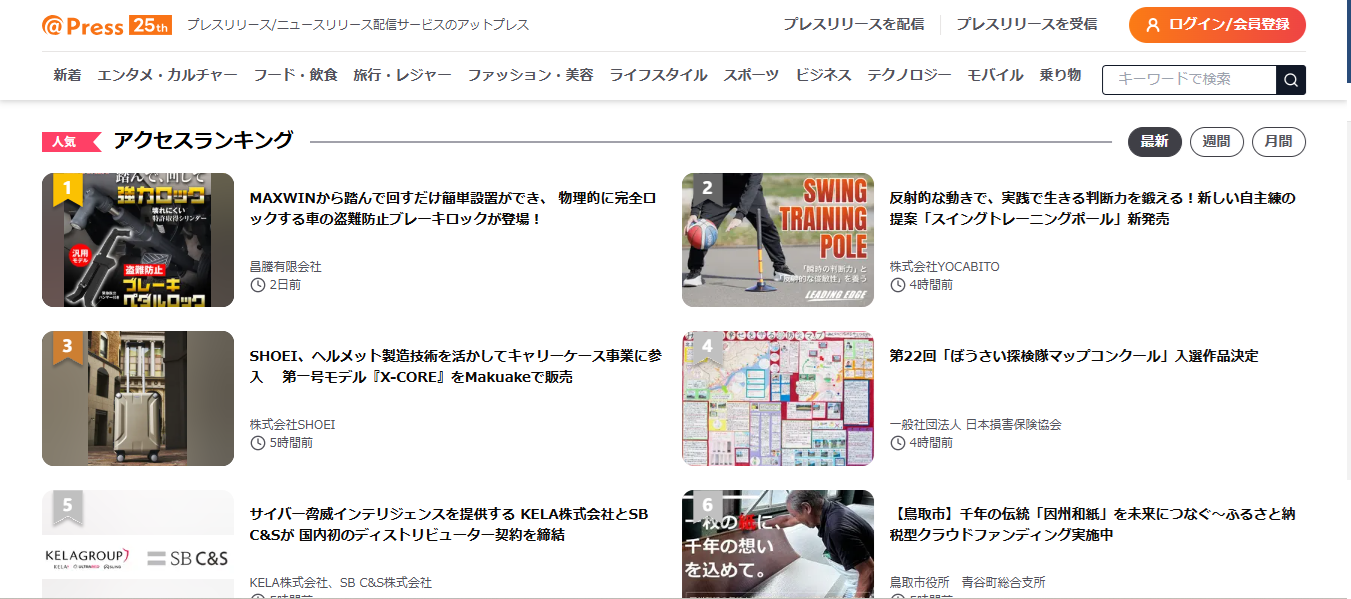Open エンタメ・カルチャー category

coord(167,75)
